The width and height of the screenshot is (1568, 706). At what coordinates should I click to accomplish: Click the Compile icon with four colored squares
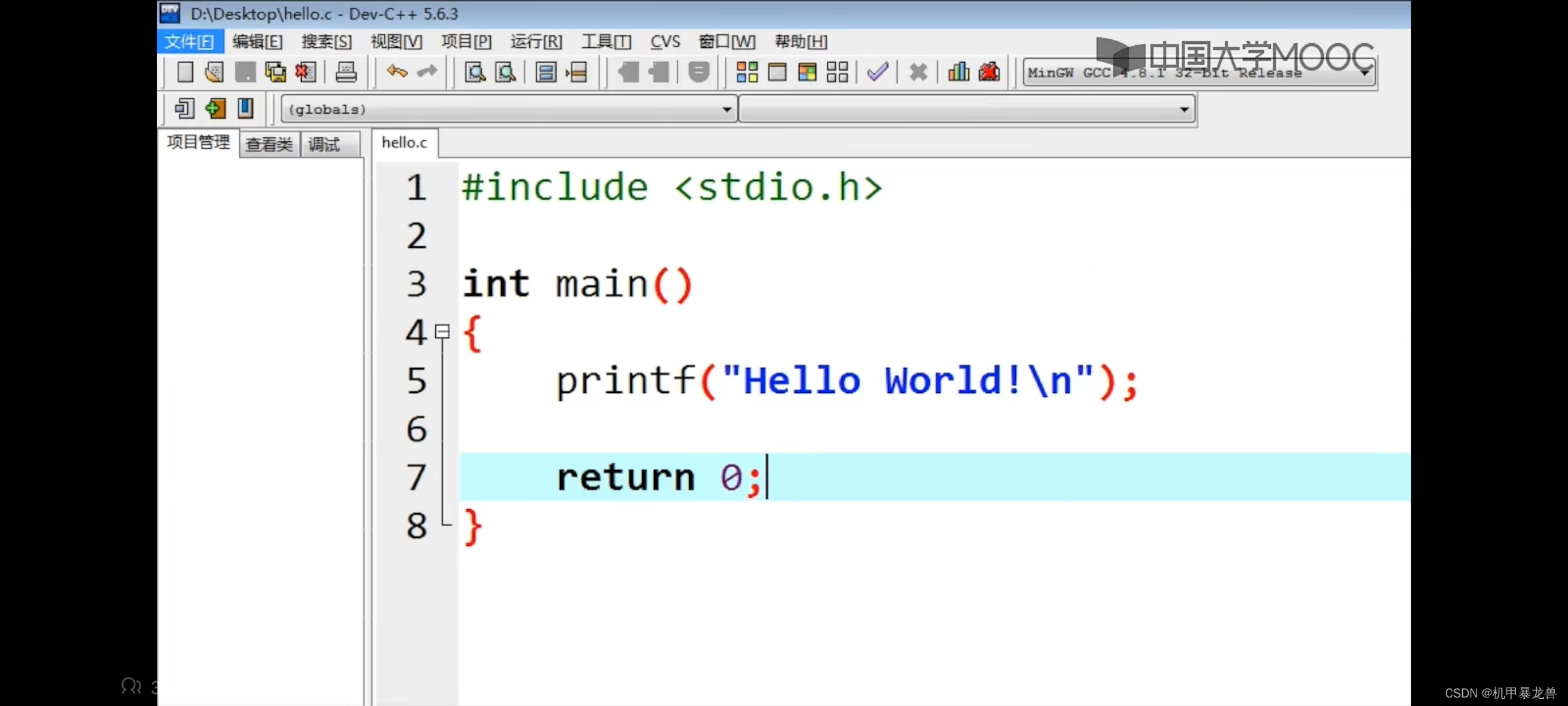pos(747,72)
